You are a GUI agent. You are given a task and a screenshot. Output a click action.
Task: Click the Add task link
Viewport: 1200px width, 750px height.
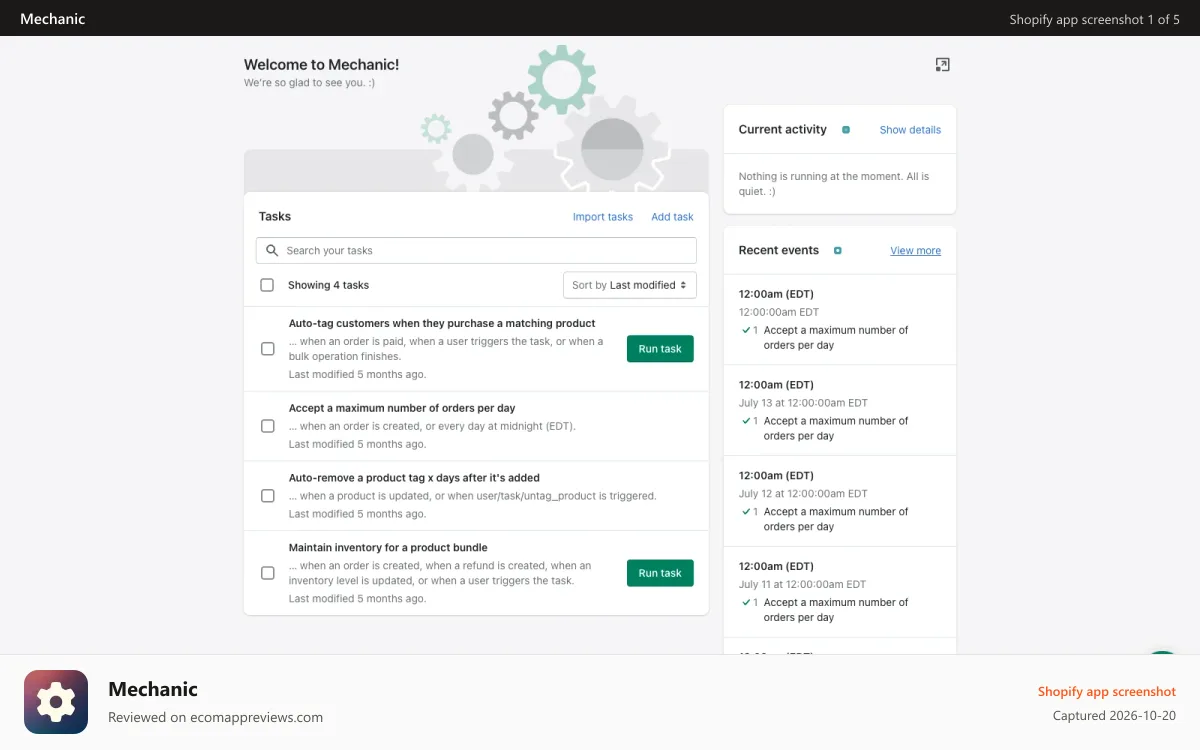tap(672, 217)
